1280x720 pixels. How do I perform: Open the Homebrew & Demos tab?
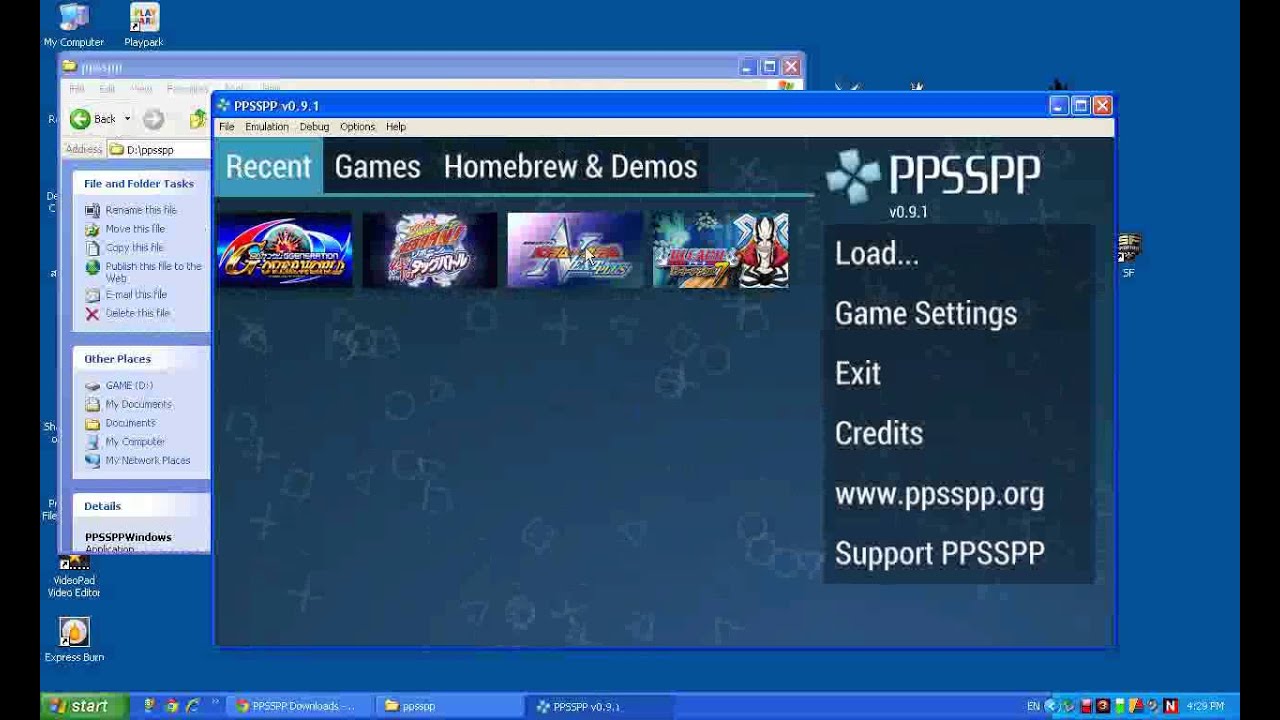click(x=570, y=167)
